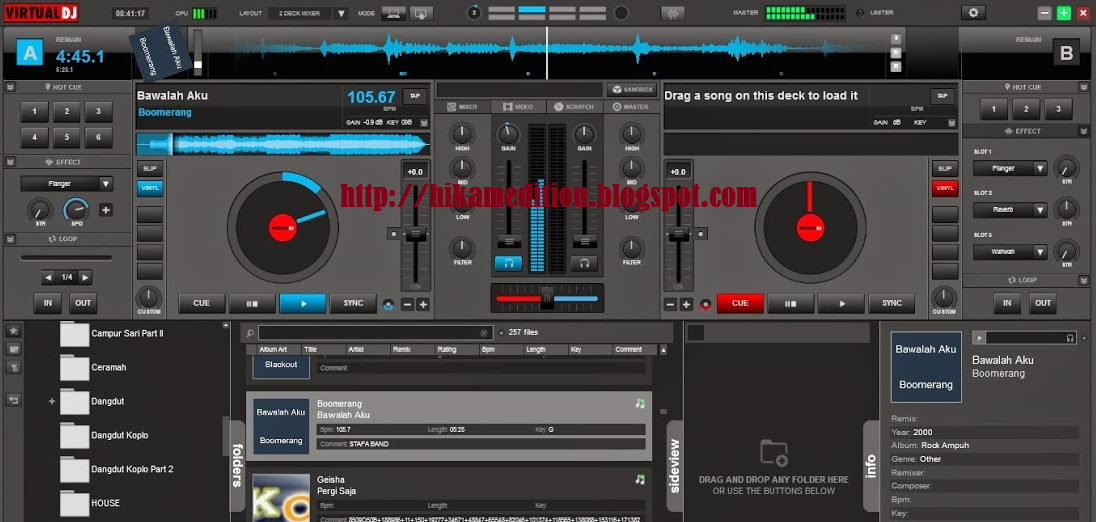Expand deck A gain and key options arrow
Screen dimensions: 1096x522
point(424,122)
